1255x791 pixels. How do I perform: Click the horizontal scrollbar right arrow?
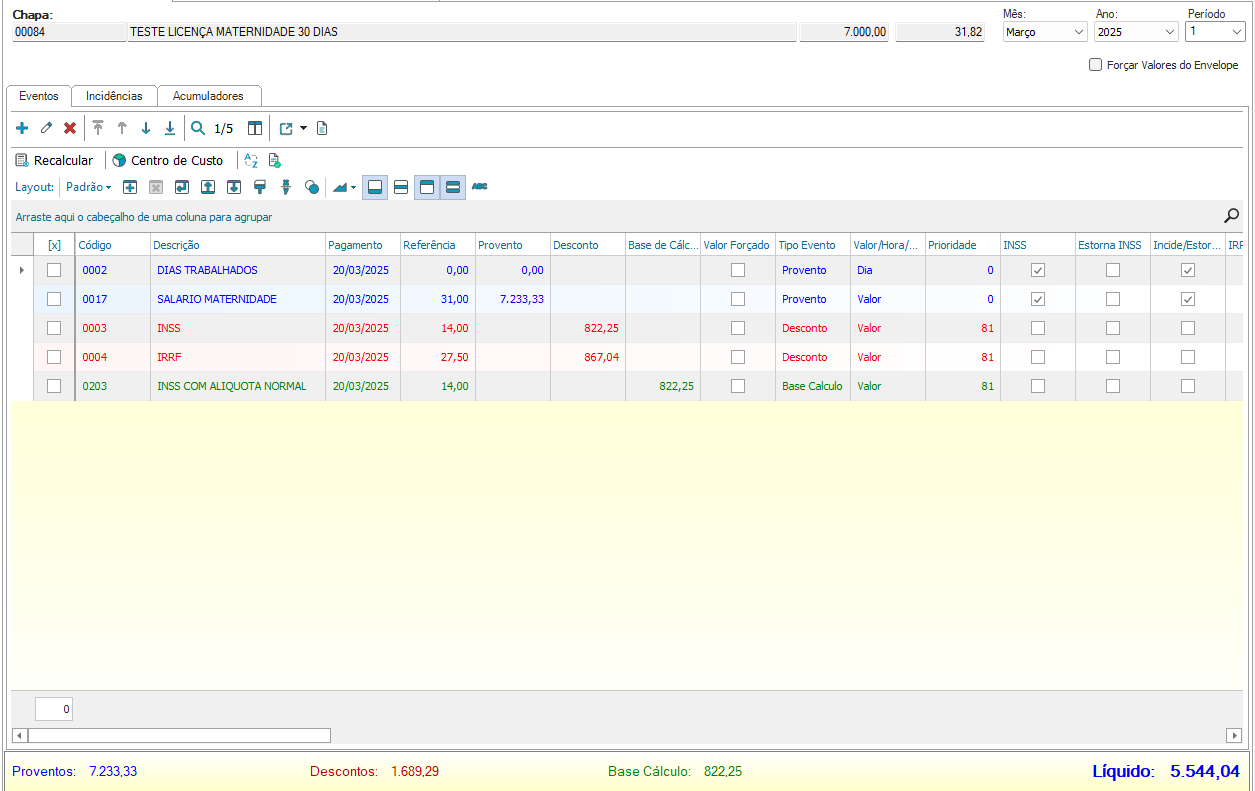coord(1234,735)
